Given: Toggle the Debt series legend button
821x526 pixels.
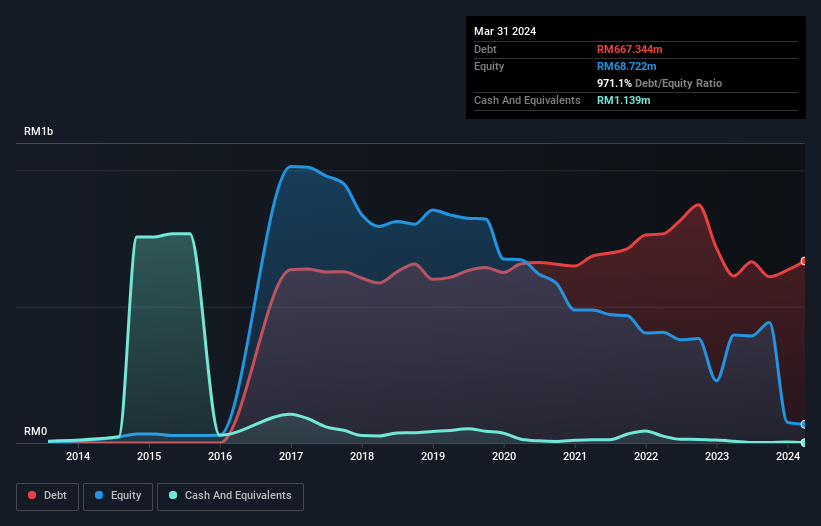Looking at the screenshot, I should coord(47,496).
